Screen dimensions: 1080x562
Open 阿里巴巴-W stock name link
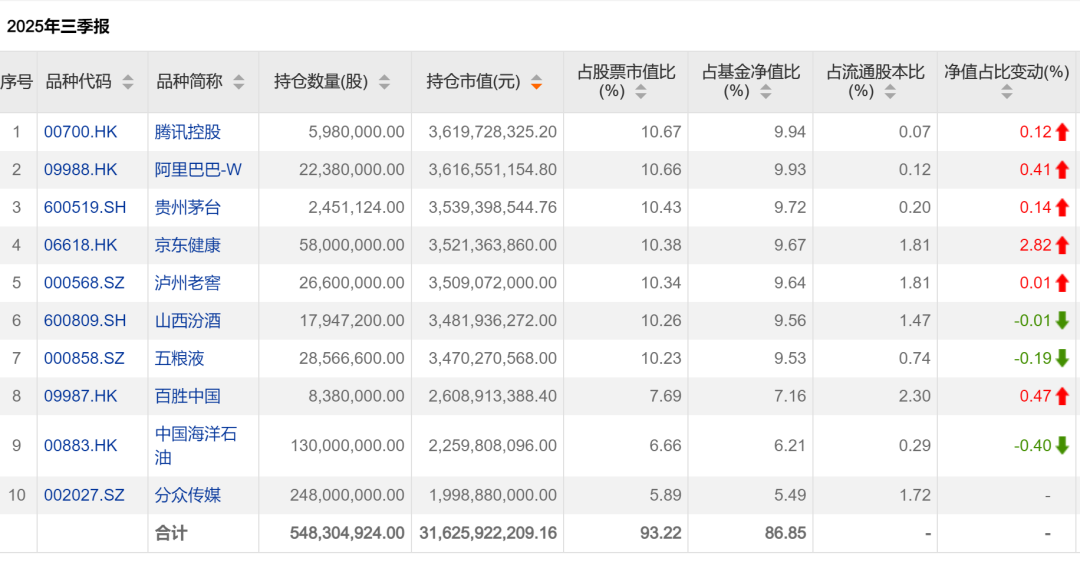[198, 170]
